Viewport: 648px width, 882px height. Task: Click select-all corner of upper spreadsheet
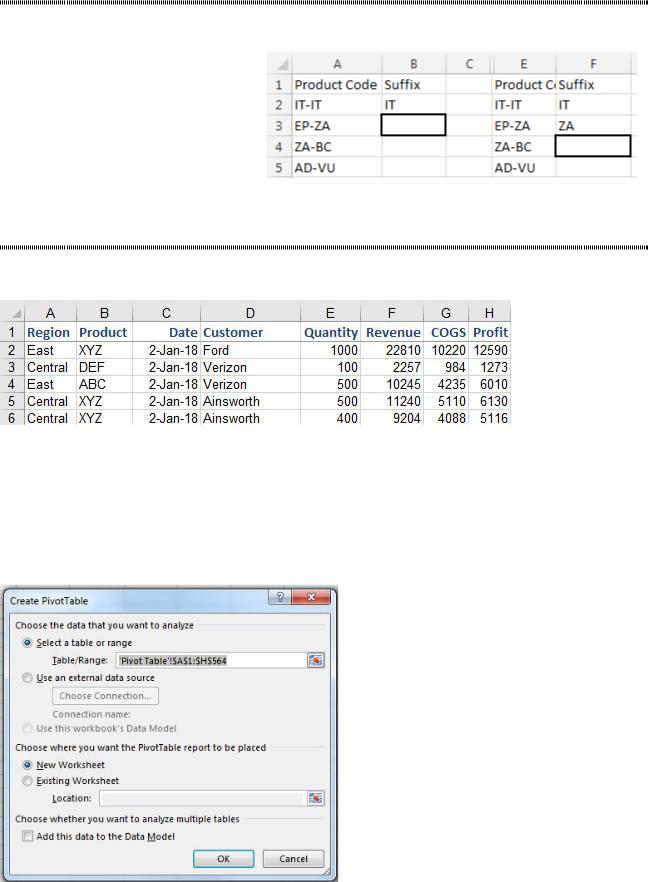click(280, 64)
